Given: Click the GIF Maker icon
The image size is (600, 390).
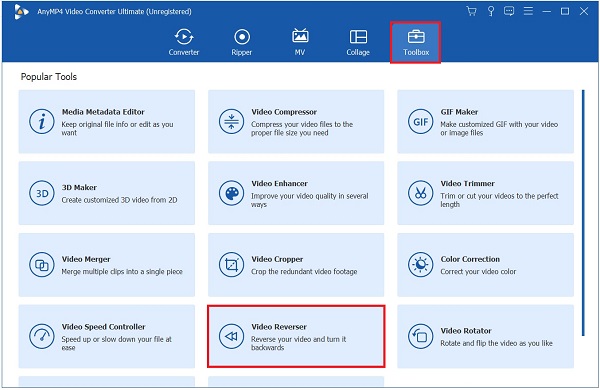Looking at the screenshot, I should [x=421, y=122].
